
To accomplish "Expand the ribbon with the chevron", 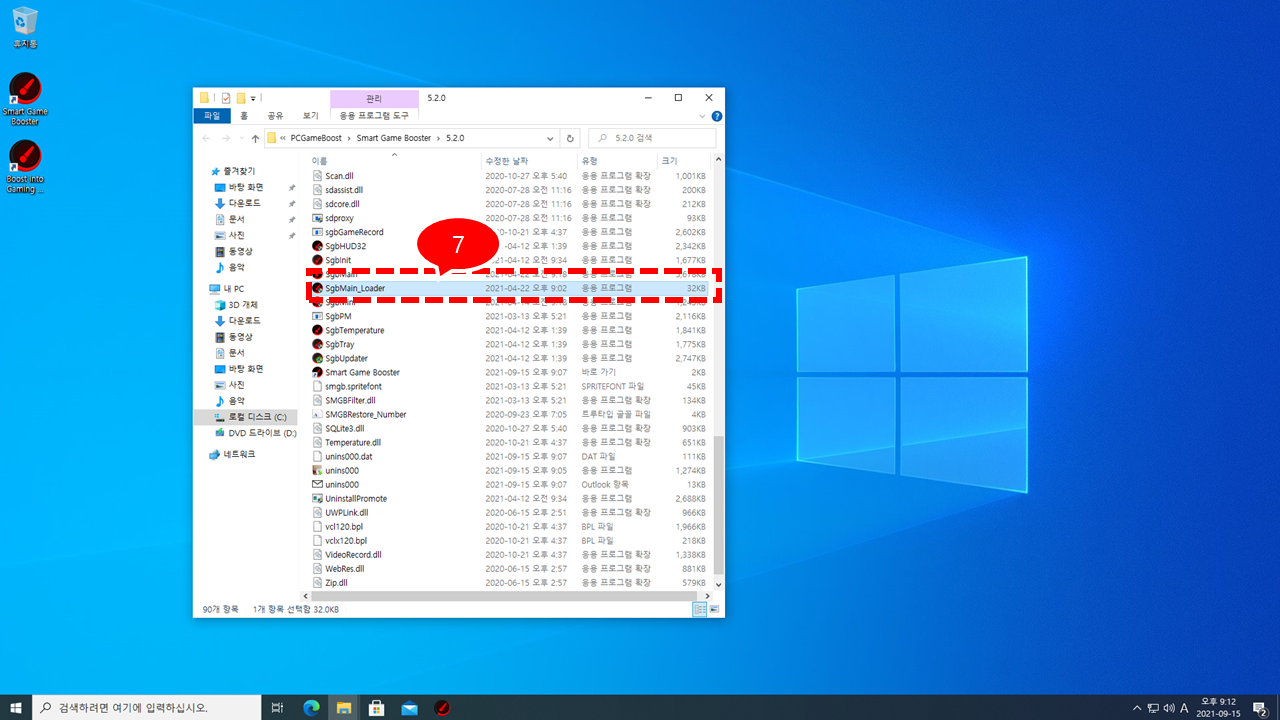I will click(x=704, y=116).
